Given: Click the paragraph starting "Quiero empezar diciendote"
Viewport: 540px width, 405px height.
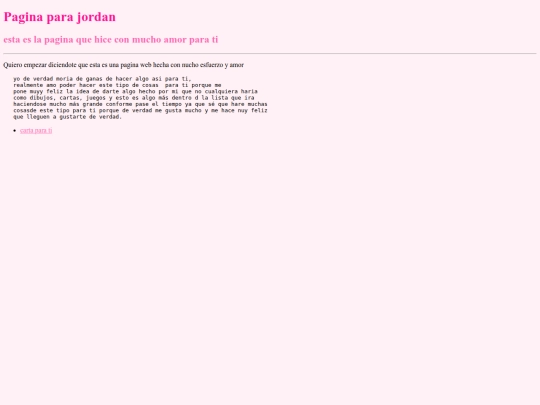Looking at the screenshot, I should (124, 65).
